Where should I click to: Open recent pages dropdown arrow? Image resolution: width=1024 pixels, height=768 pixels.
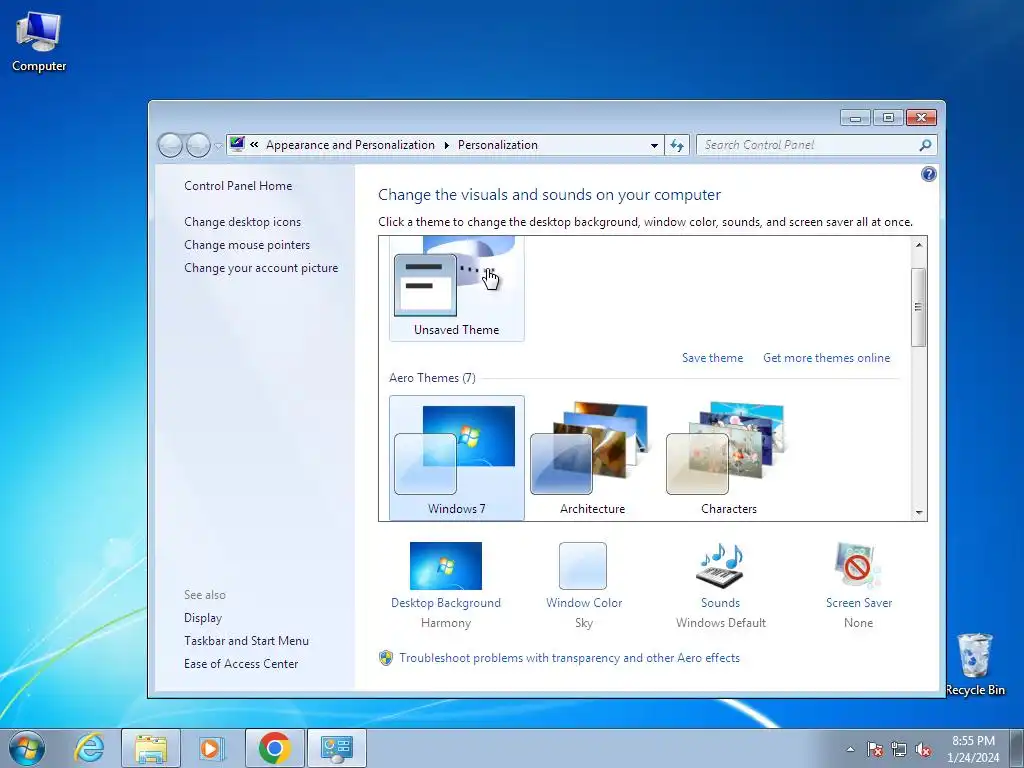pos(218,146)
